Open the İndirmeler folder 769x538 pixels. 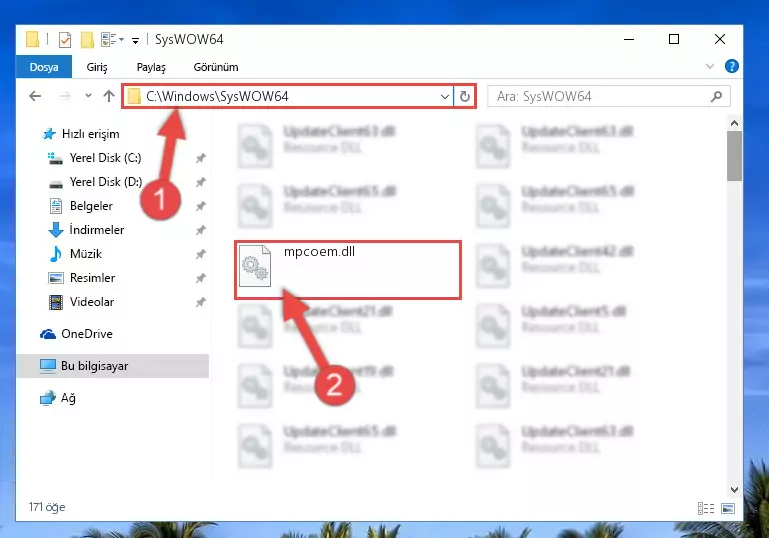pyautogui.click(x=97, y=230)
